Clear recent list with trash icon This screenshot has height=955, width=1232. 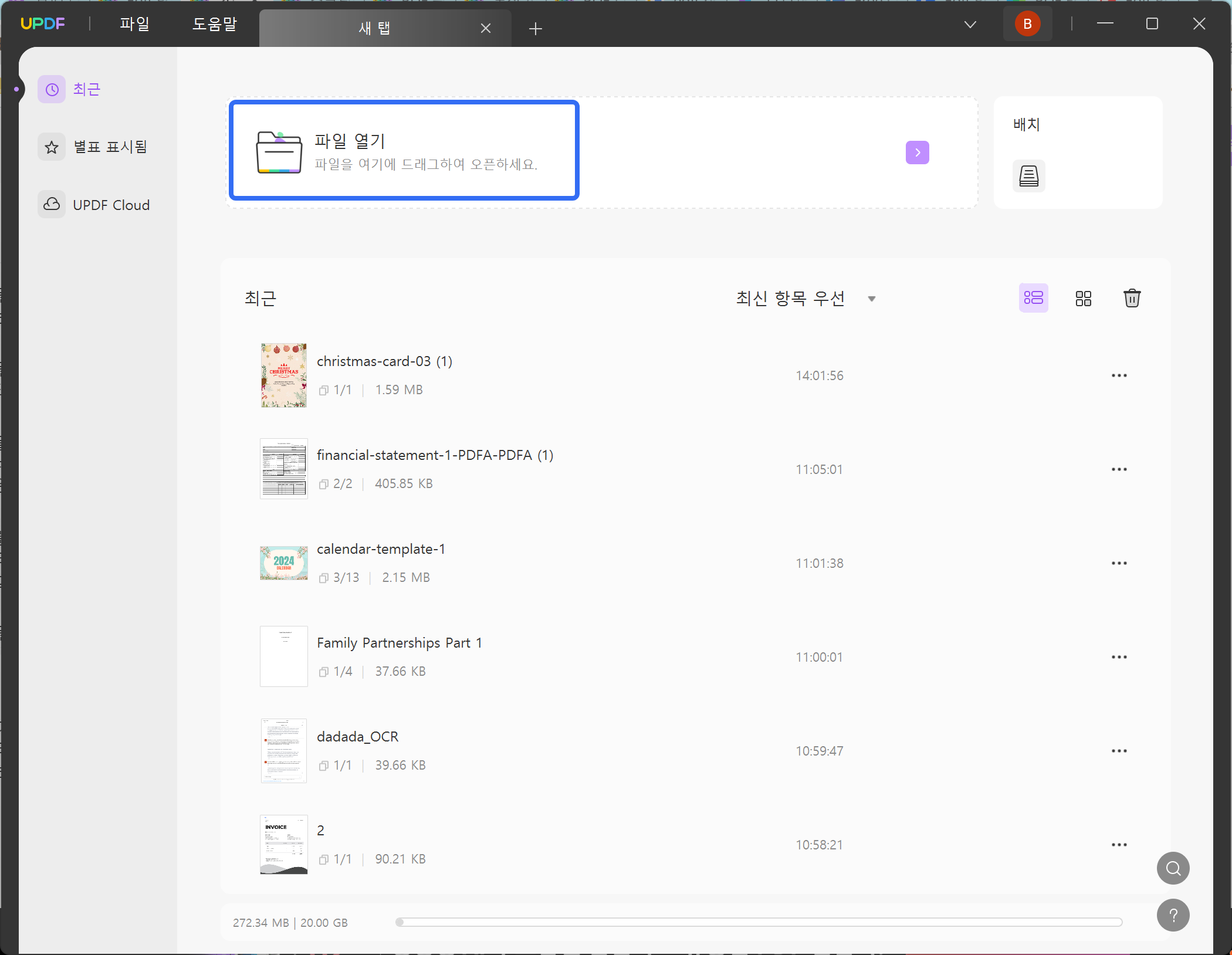pos(1132,298)
